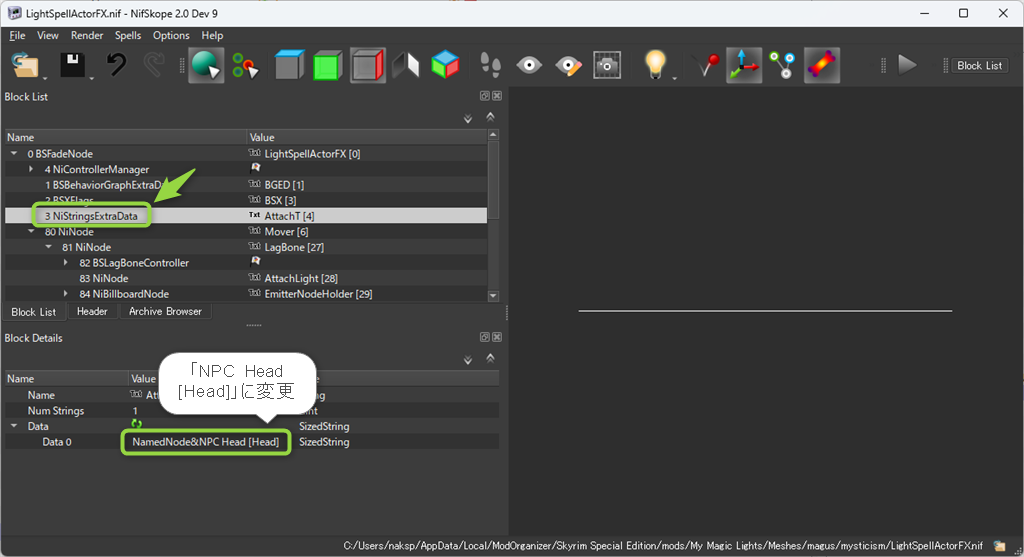Click the EmitterNodeHolder [29] value cell
Image resolution: width=1024 pixels, height=557 pixels.
pyautogui.click(x=367, y=294)
